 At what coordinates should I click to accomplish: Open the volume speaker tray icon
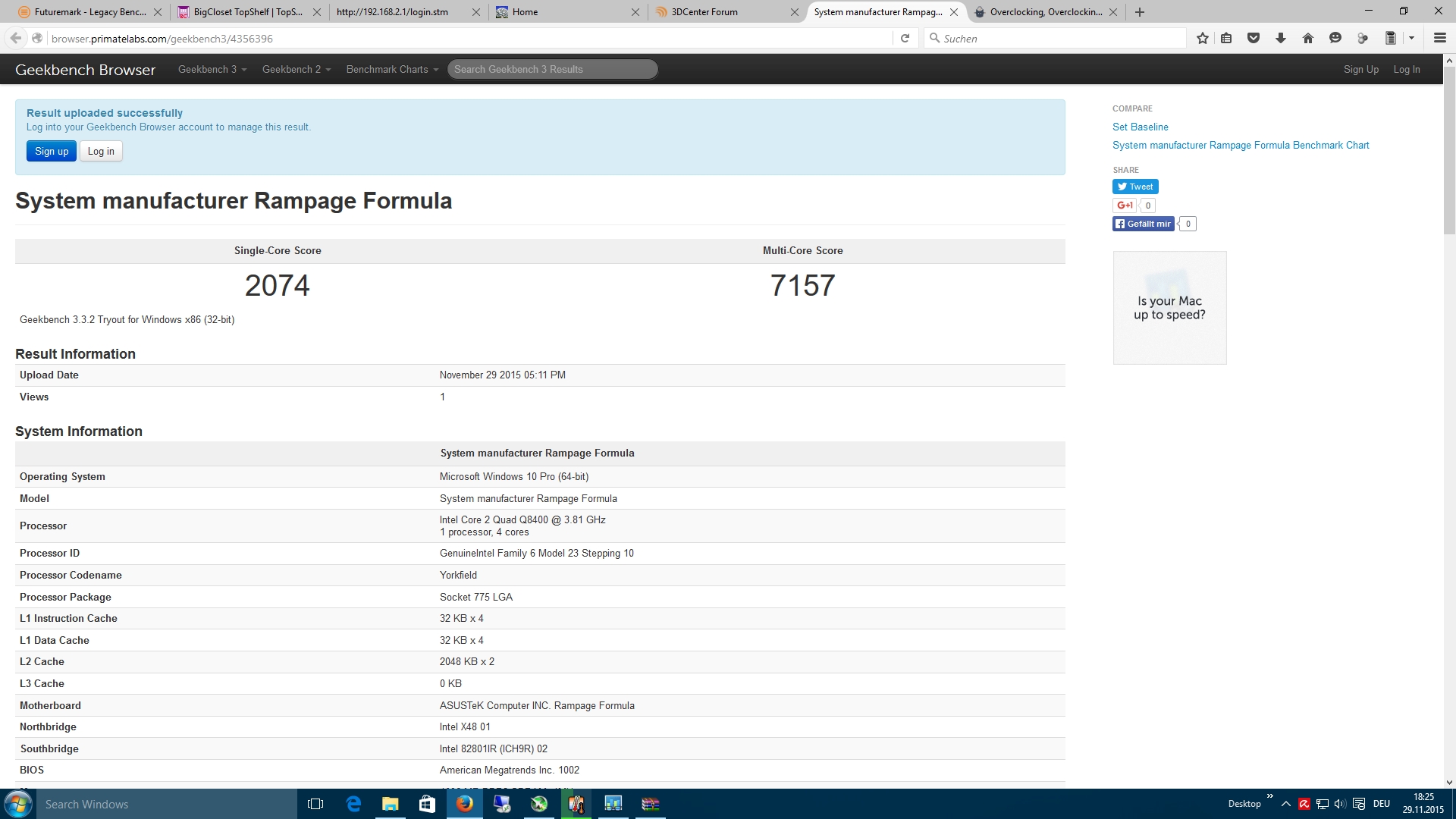click(x=1340, y=804)
